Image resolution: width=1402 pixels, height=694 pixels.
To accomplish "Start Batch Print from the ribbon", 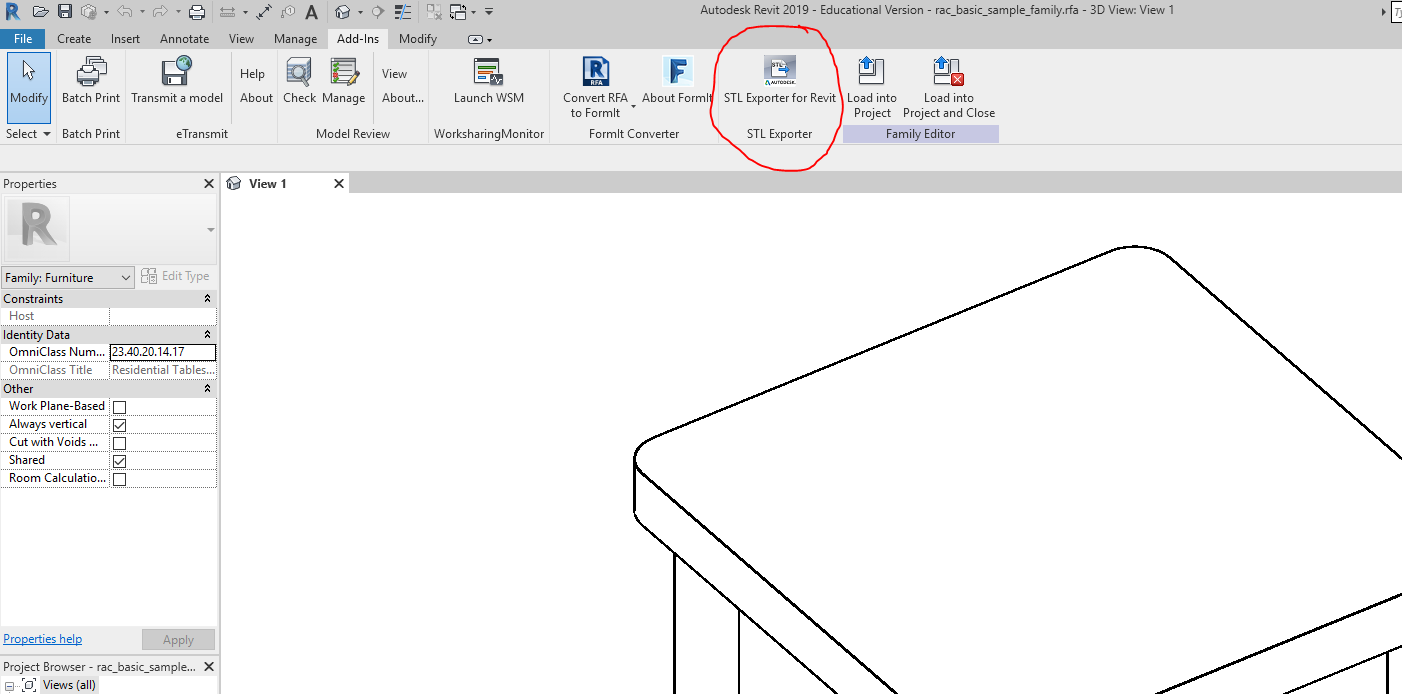I will click(x=90, y=80).
